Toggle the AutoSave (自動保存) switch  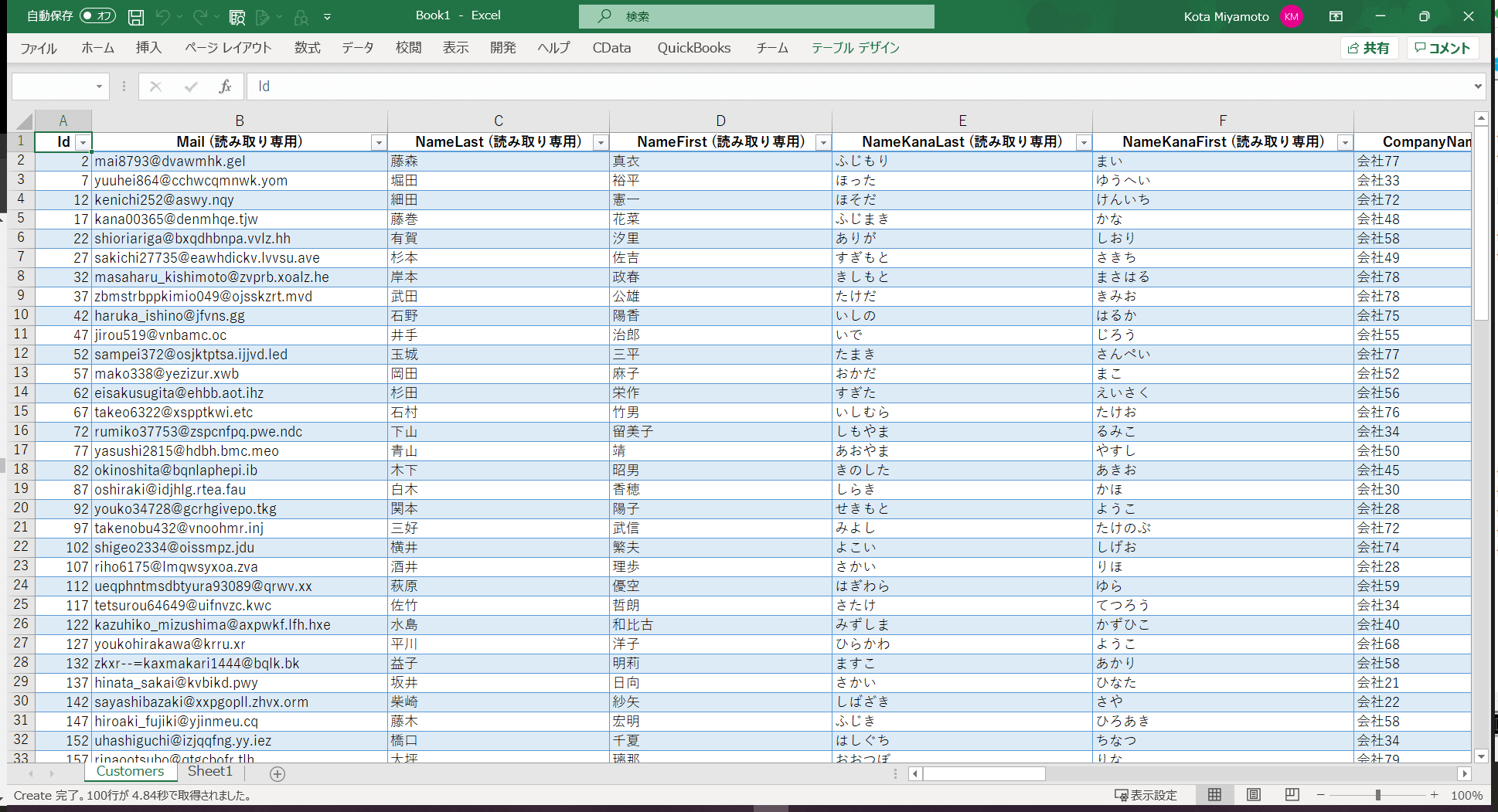coord(97,15)
